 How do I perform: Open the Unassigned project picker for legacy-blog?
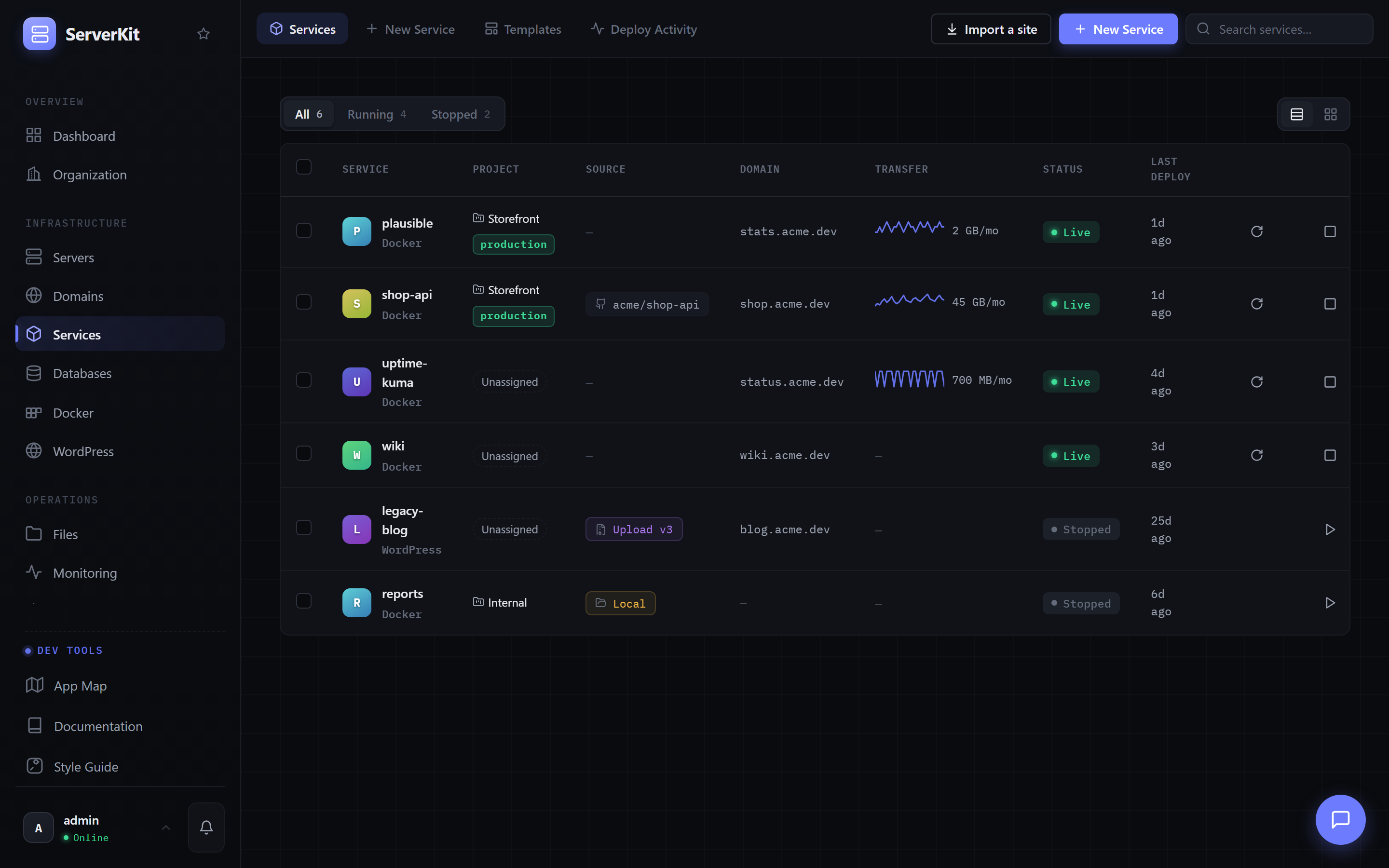(510, 529)
